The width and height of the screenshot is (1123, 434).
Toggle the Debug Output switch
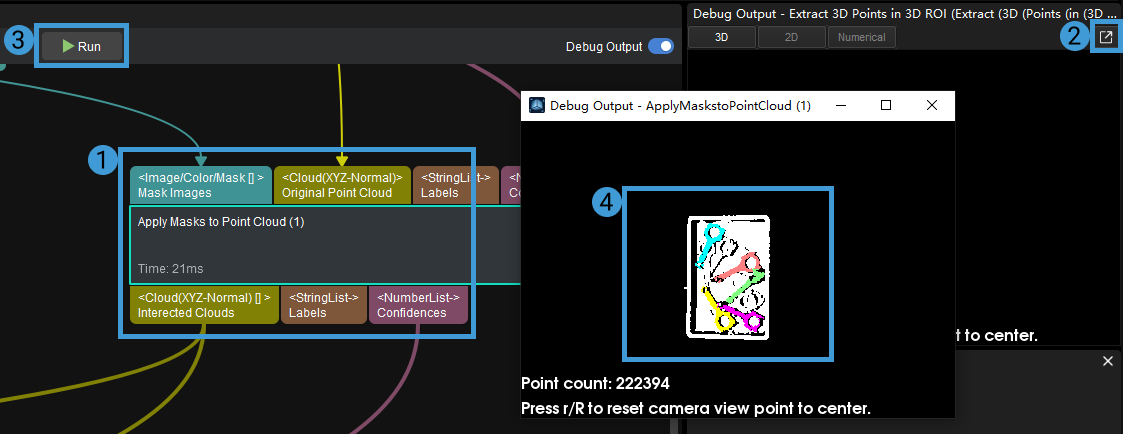point(661,47)
